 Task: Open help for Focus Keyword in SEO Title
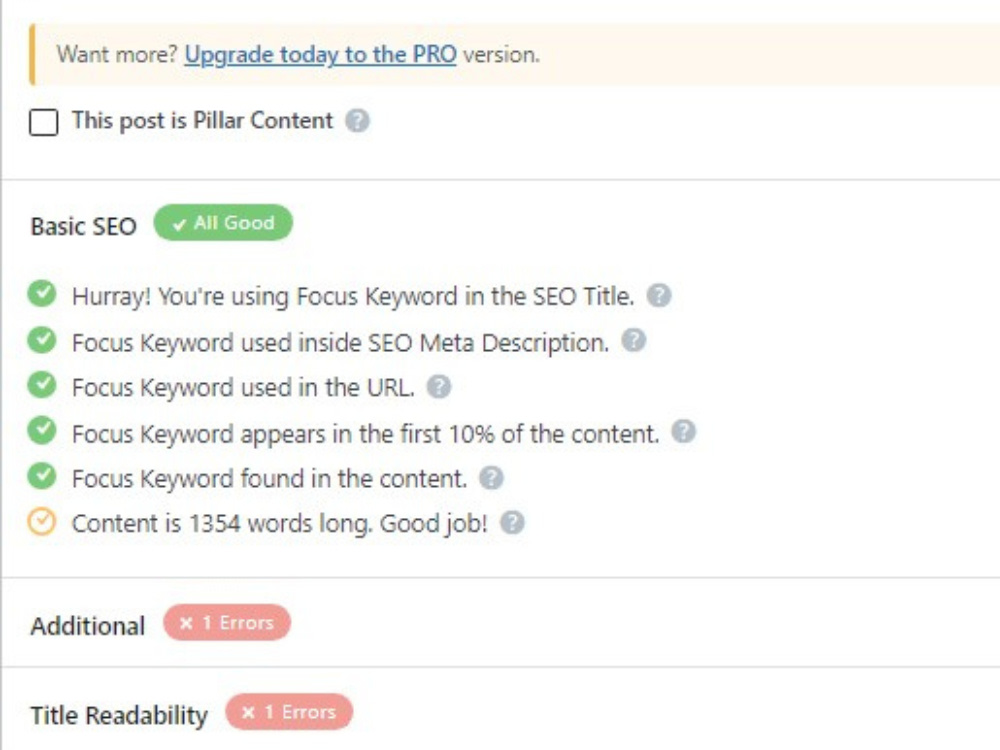click(x=659, y=295)
